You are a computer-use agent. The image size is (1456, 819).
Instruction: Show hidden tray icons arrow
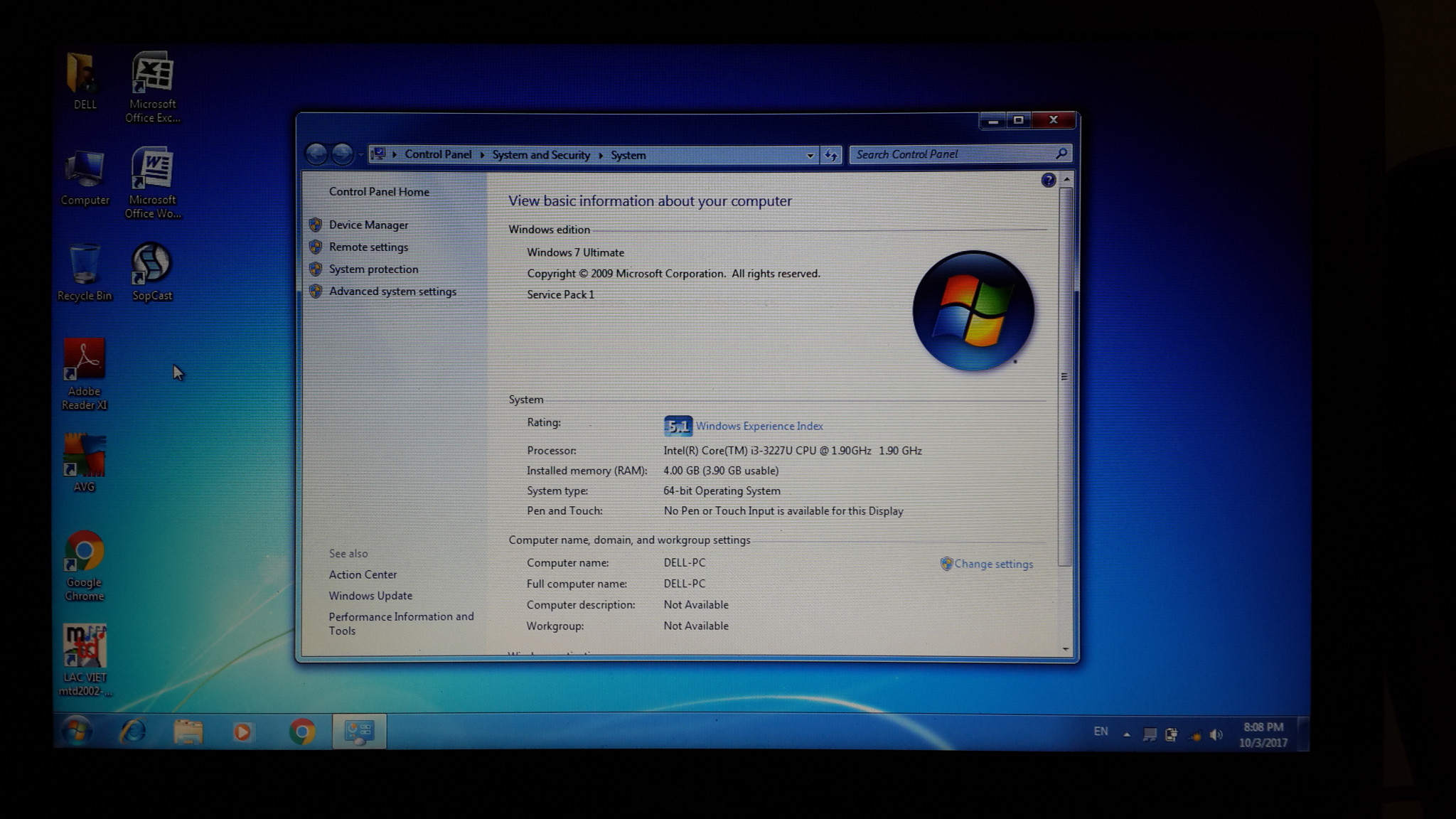[1126, 734]
